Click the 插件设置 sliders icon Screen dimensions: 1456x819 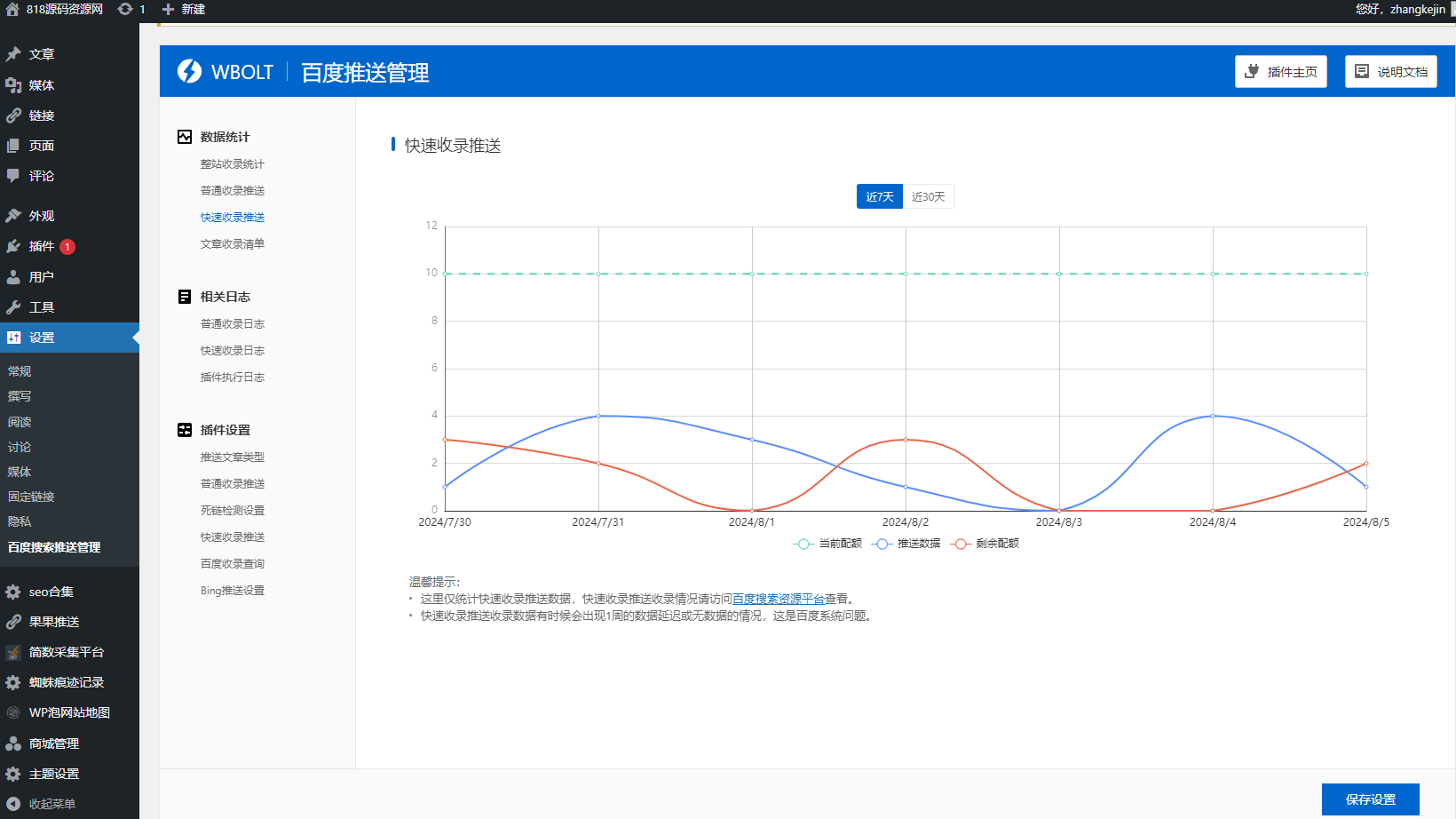point(185,430)
